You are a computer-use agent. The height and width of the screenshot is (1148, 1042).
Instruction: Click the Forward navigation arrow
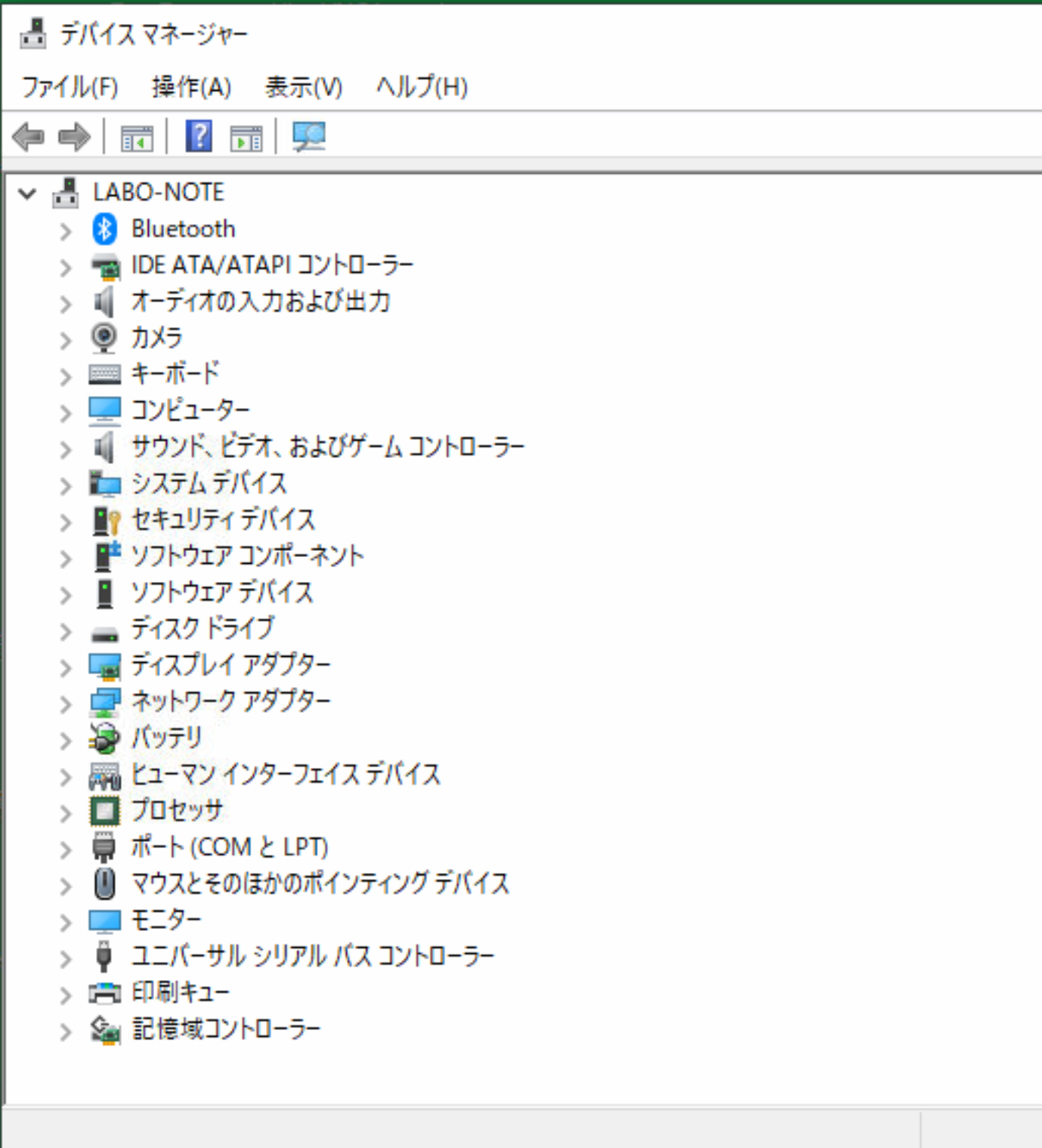click(73, 137)
